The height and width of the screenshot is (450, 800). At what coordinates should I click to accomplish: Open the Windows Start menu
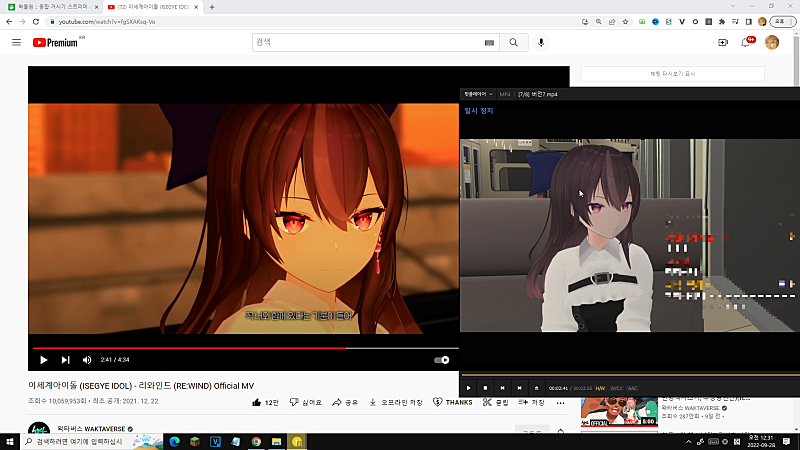(x=10, y=441)
